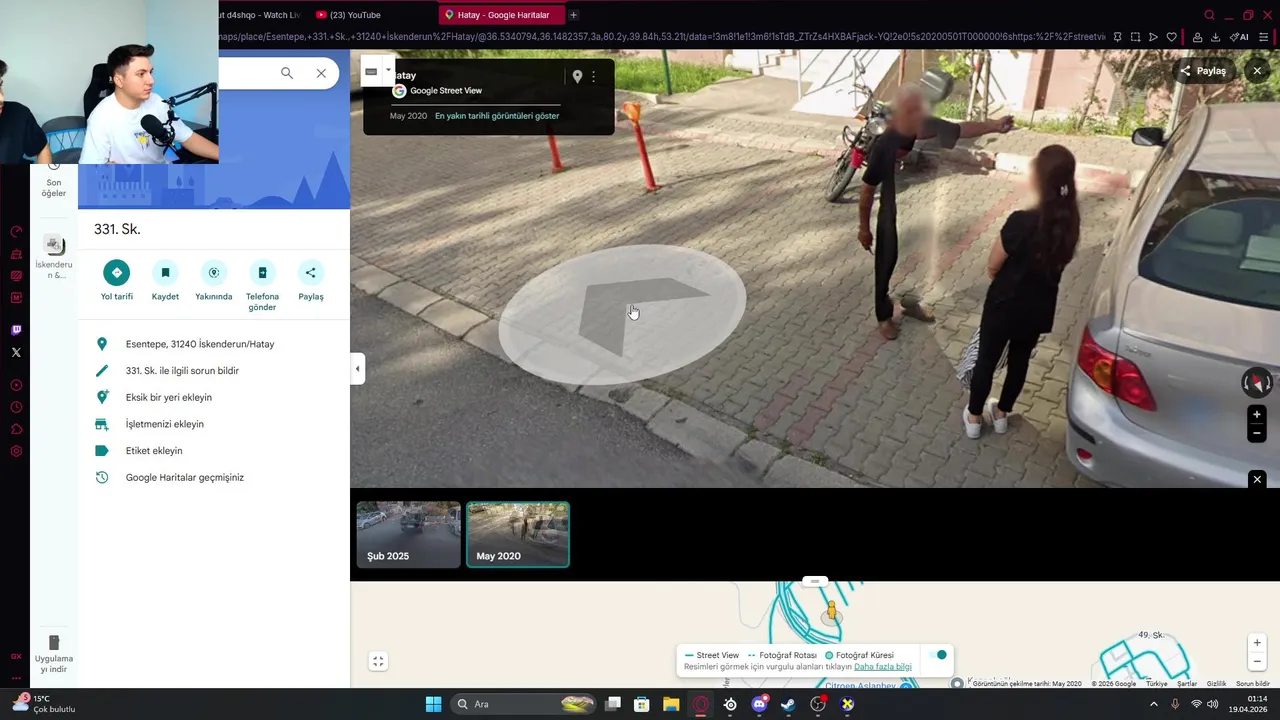This screenshot has width=1280, height=720.
Task: Zoom in on Street View image
Action: (x=1257, y=414)
